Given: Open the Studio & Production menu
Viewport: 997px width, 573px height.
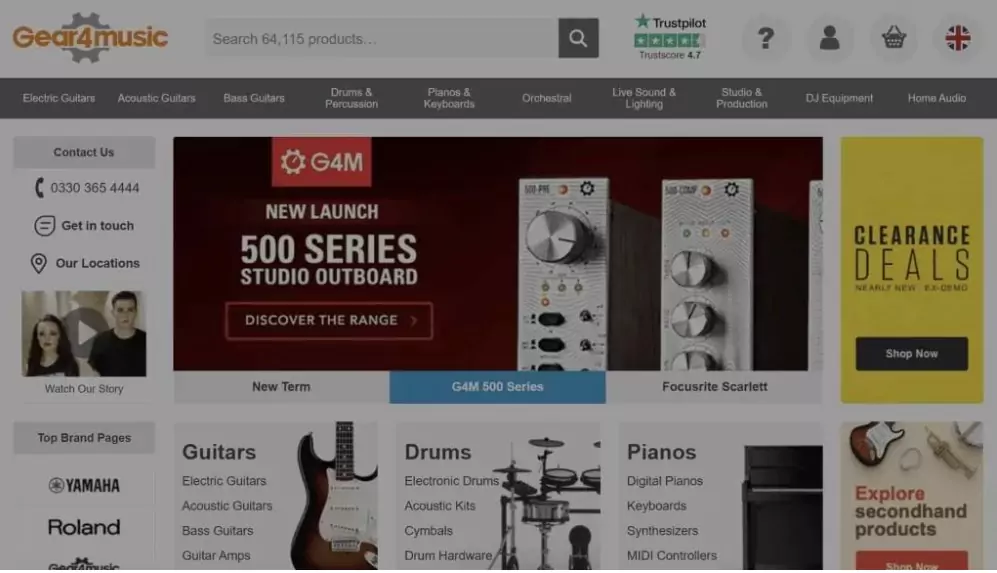Looking at the screenshot, I should point(741,98).
